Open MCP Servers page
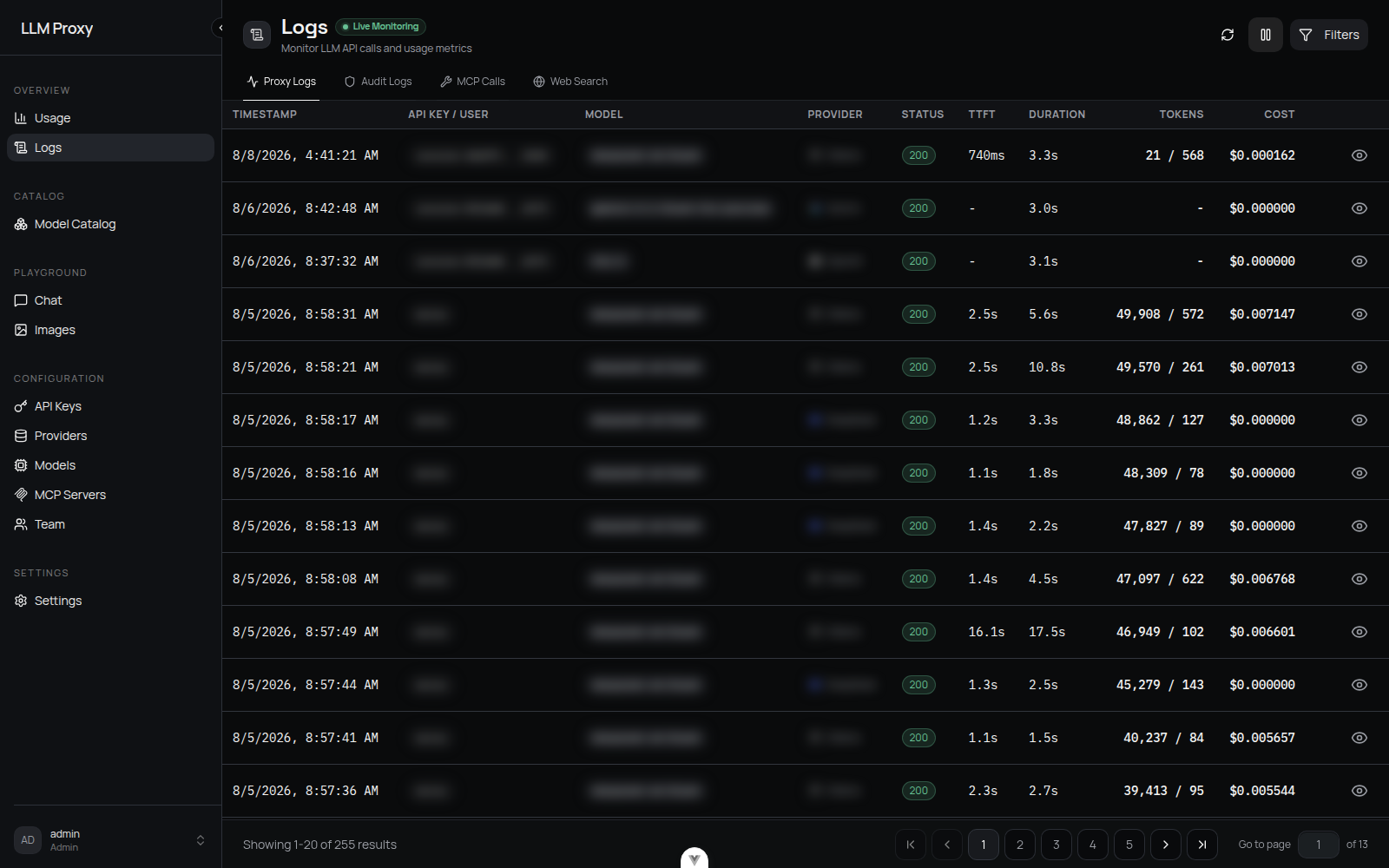 click(110, 495)
